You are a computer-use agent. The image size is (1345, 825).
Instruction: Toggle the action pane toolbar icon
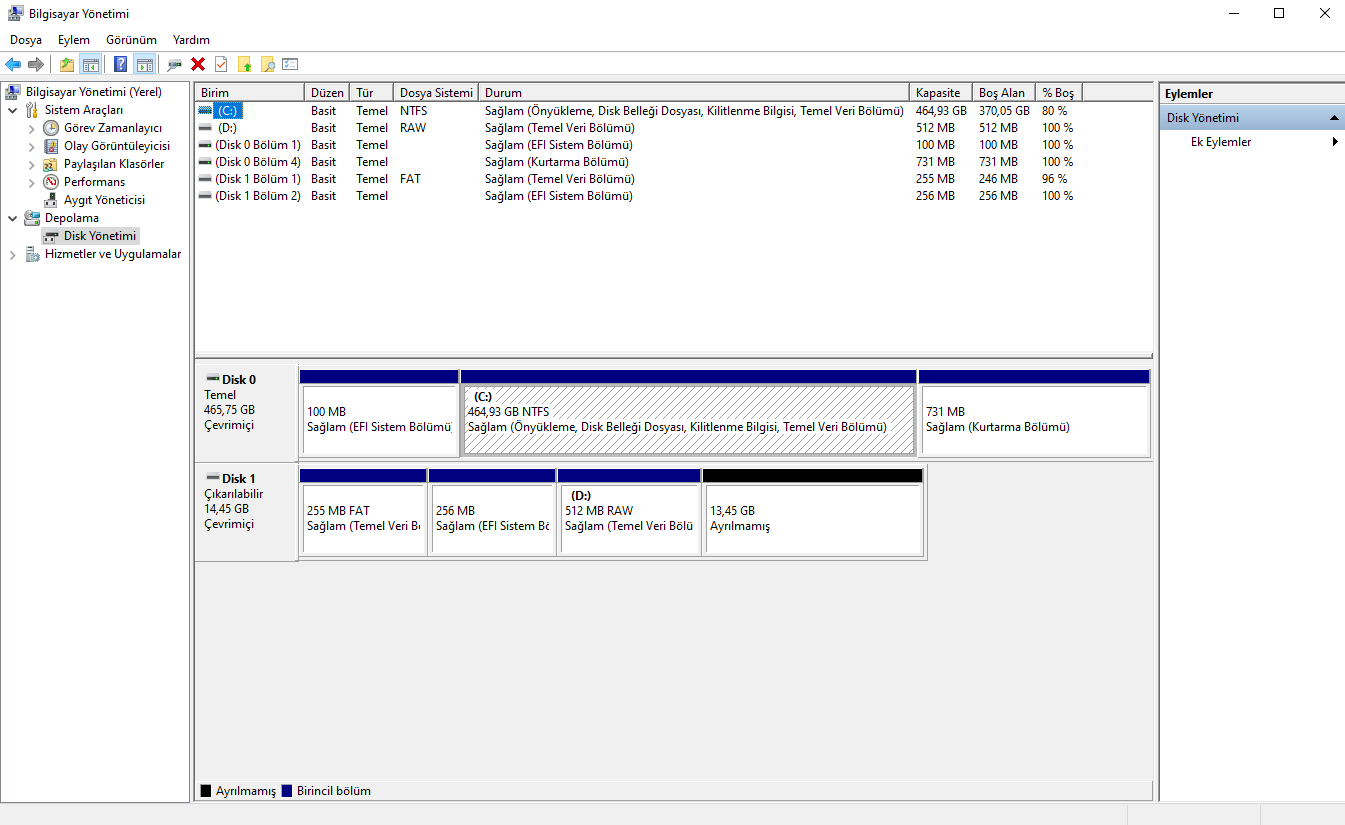144,65
